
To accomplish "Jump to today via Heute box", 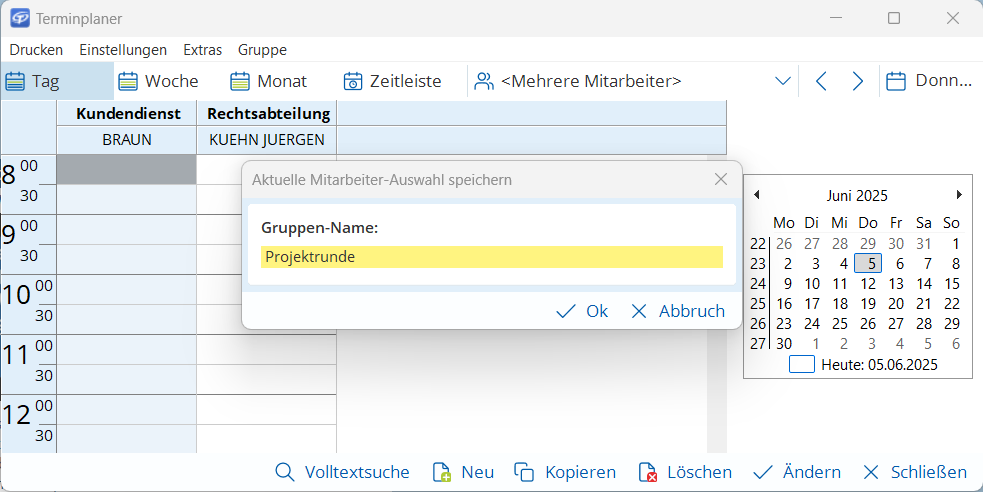I will click(x=802, y=365).
